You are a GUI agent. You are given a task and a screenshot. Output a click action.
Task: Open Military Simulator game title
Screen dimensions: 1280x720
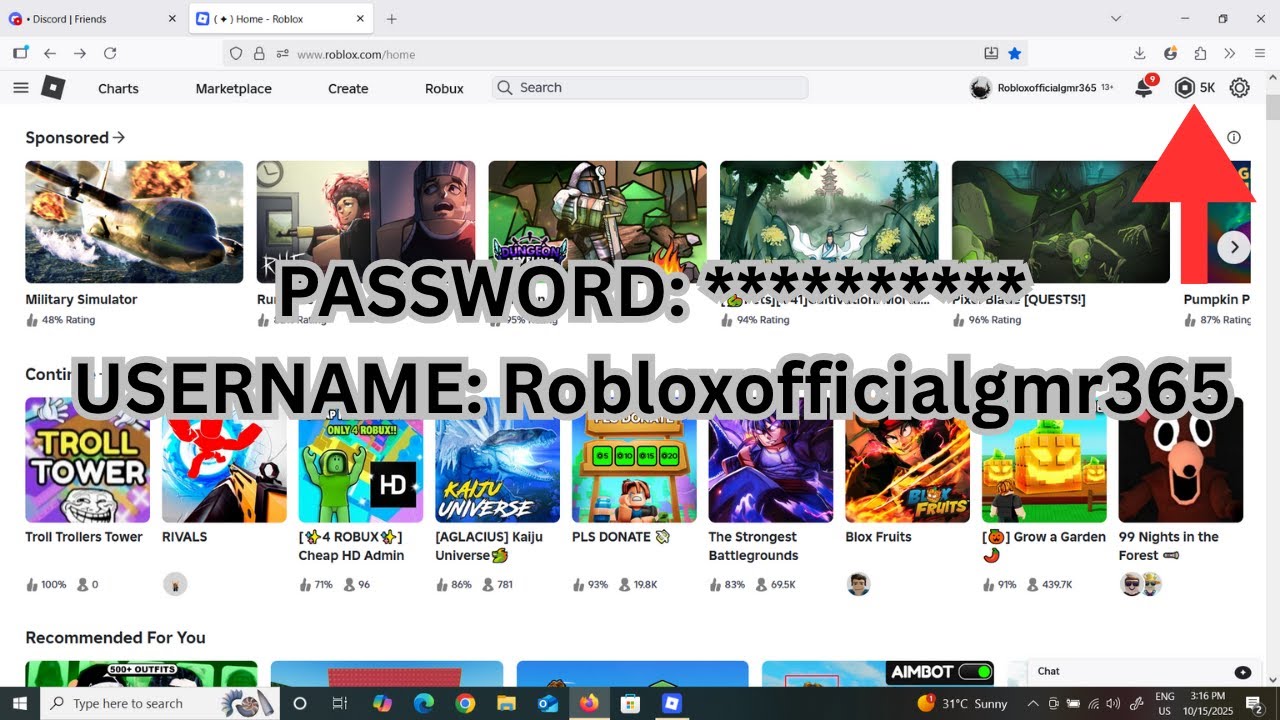tap(81, 299)
